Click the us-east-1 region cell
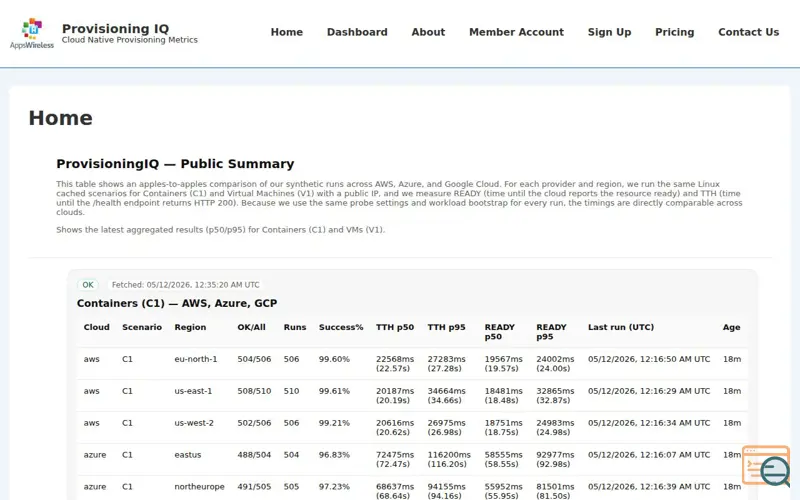The image size is (800, 500). point(193,391)
